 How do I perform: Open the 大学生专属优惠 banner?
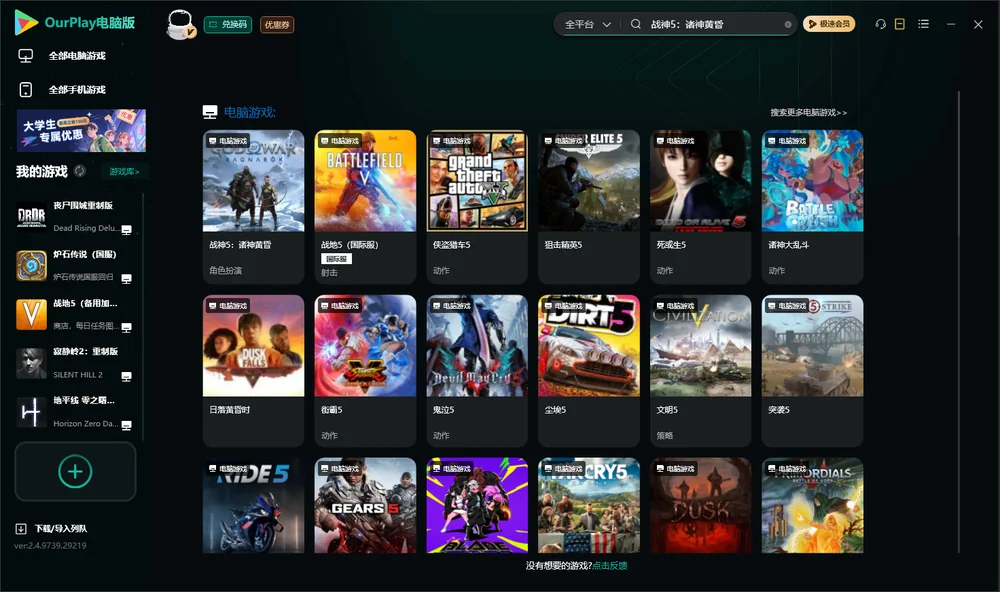(x=81, y=130)
